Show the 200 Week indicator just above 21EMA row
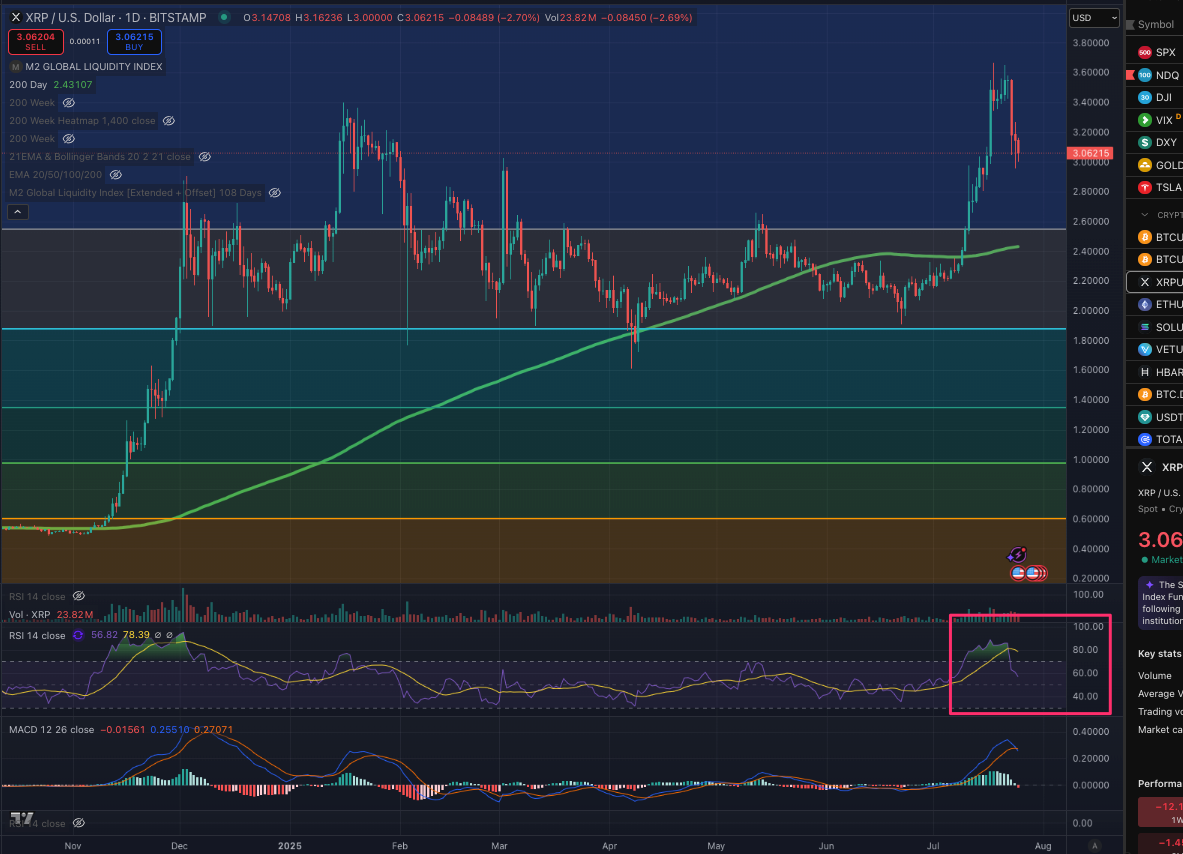This screenshot has height=854, width=1183. (x=69, y=139)
